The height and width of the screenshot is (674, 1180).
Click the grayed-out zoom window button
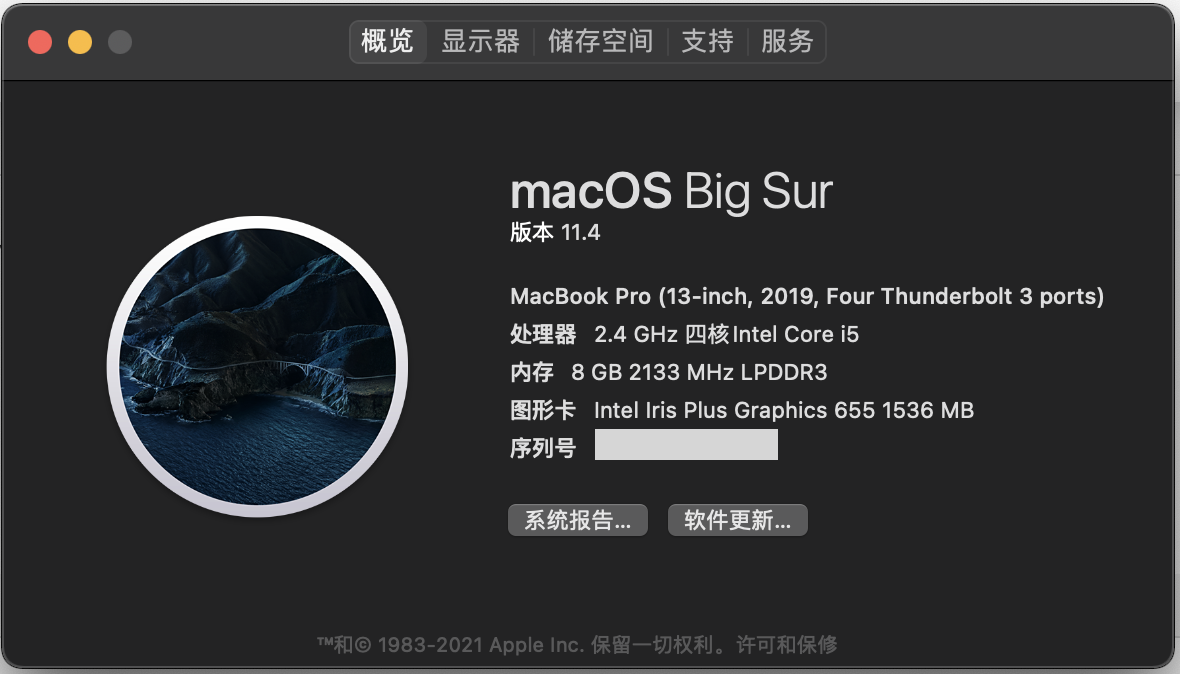tap(120, 41)
